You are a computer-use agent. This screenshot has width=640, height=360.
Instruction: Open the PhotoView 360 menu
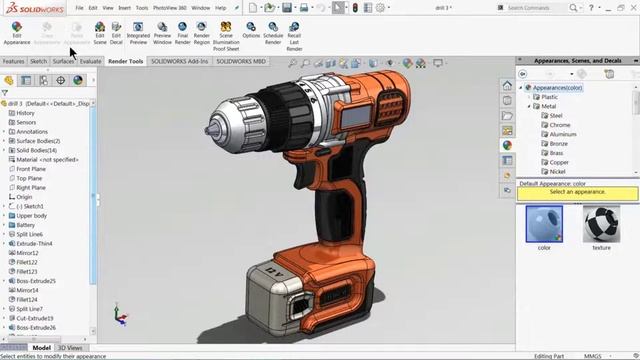pos(170,8)
